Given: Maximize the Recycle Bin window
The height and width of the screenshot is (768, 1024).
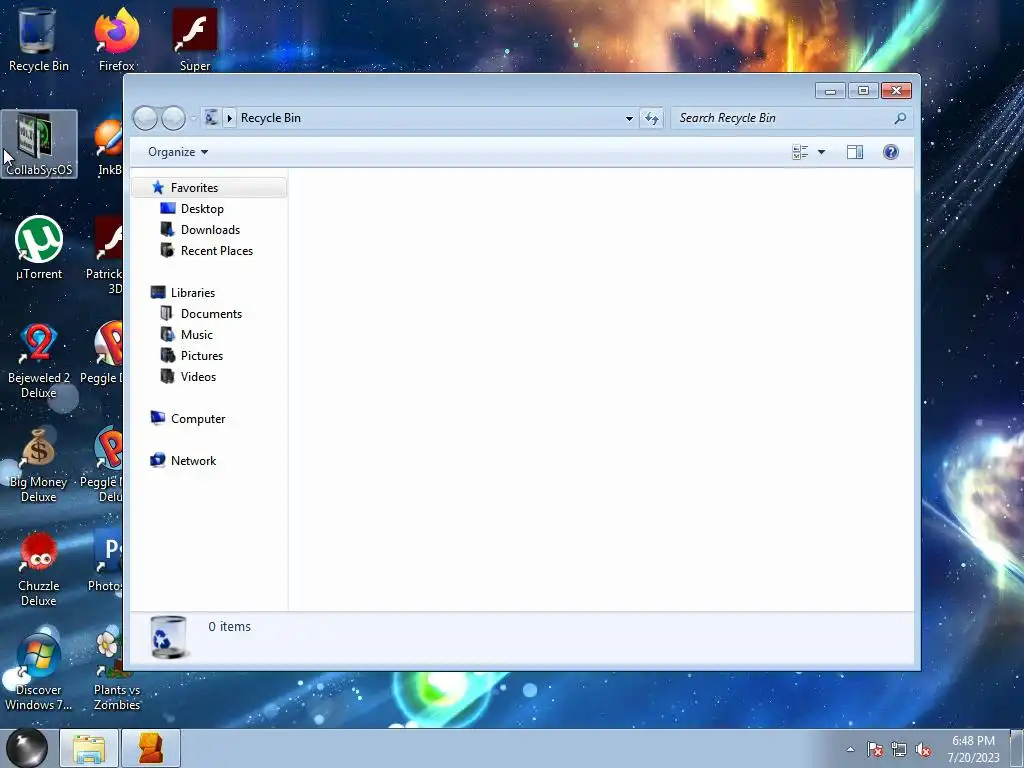Looking at the screenshot, I should pos(863,91).
